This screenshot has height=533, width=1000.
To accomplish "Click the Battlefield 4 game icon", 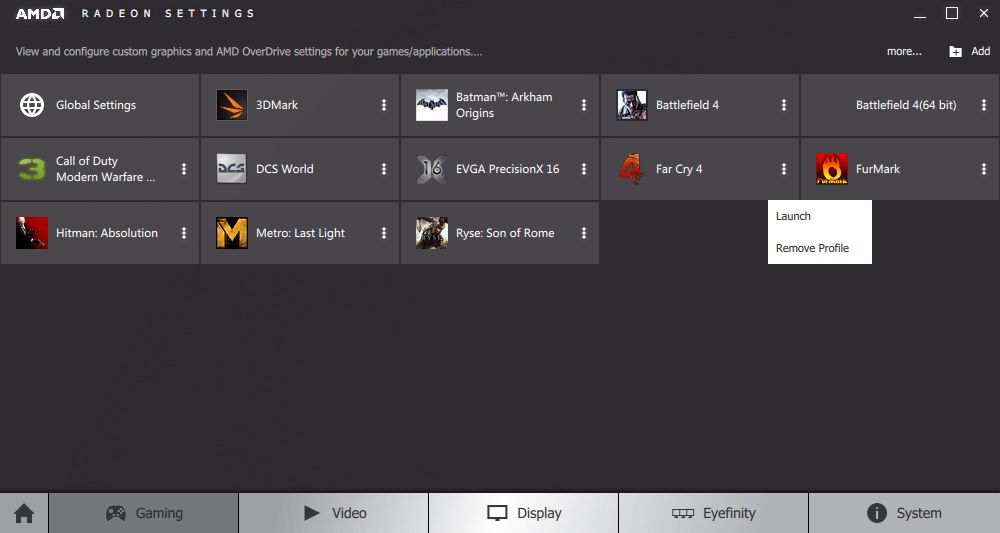I will 632,105.
